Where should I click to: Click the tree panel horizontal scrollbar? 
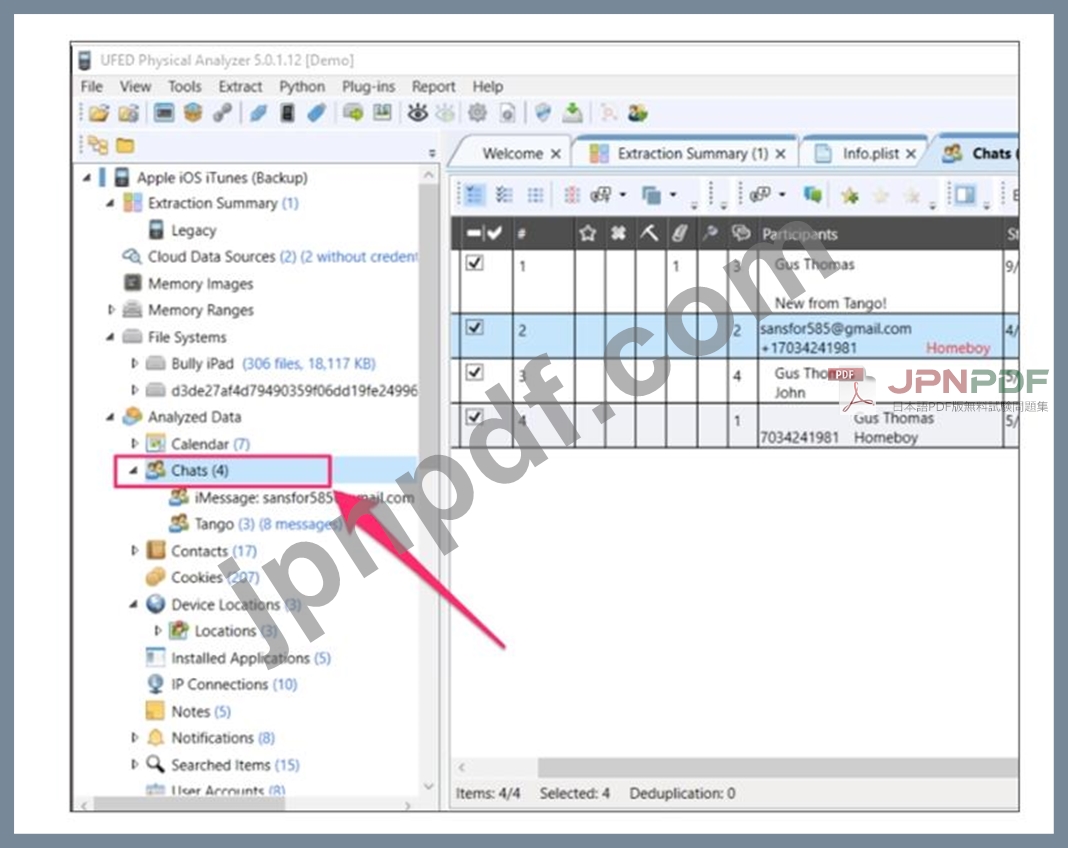[x=189, y=804]
